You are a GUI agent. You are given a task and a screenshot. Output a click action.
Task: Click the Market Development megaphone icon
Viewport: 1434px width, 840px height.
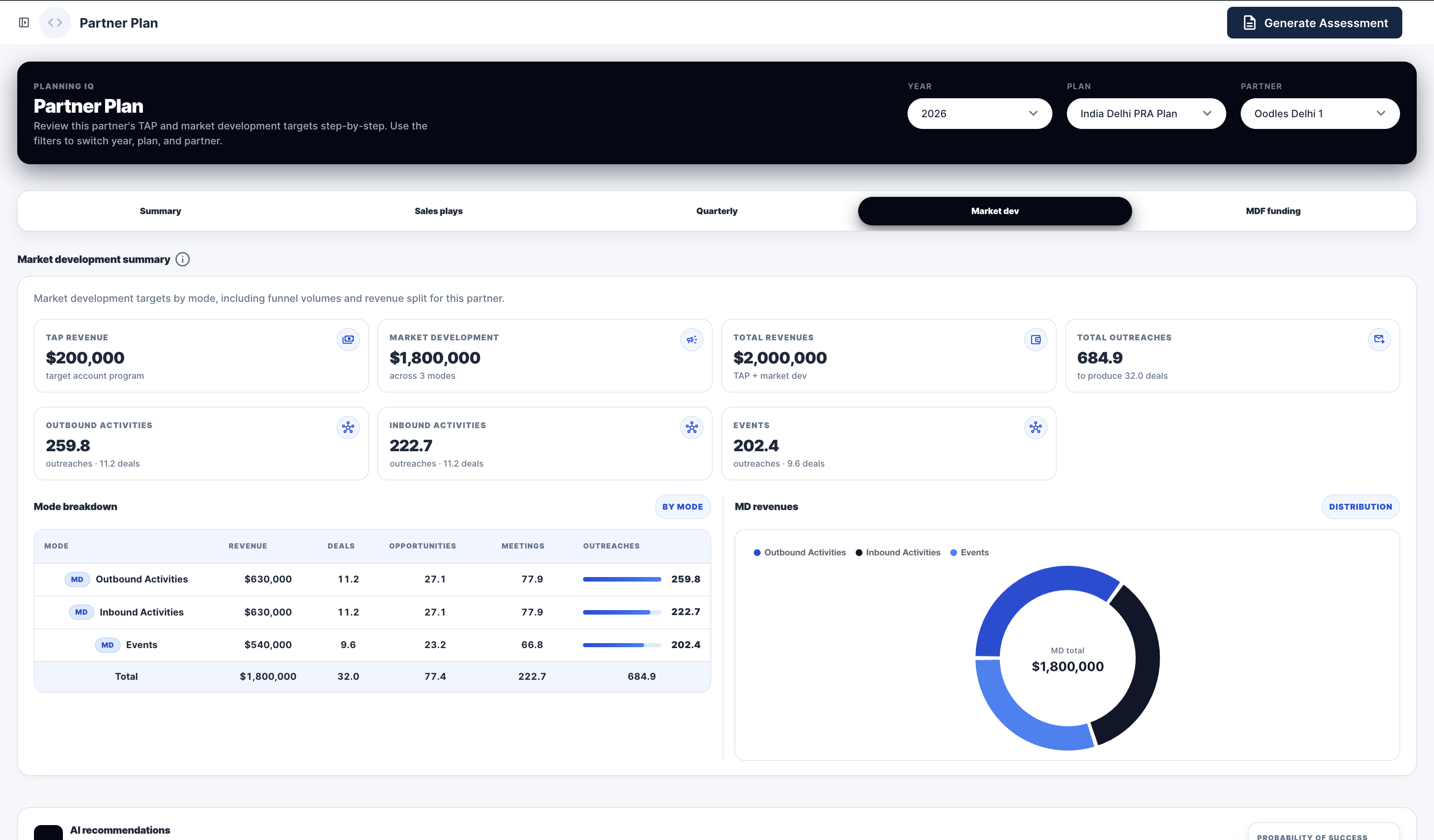pos(692,340)
